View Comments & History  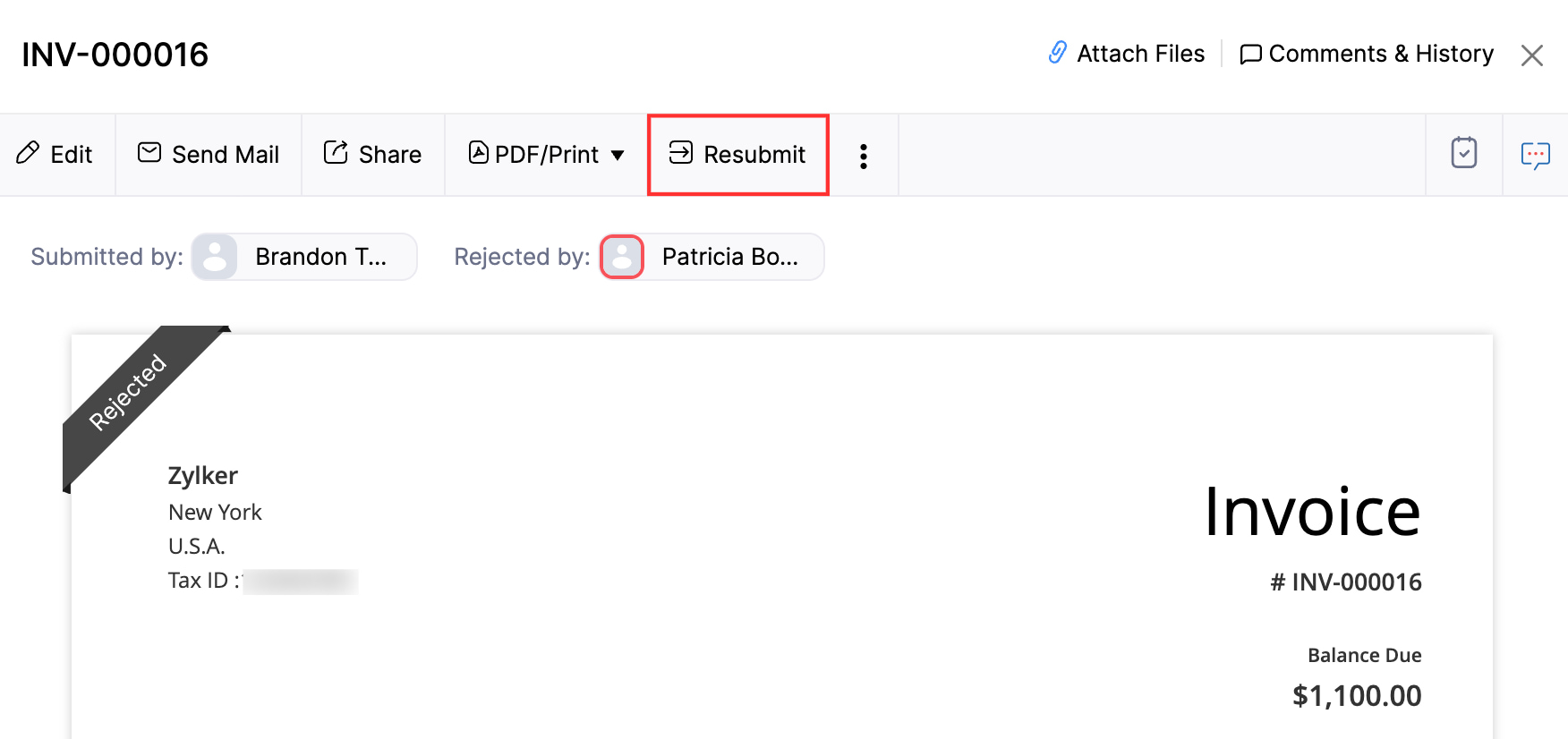tap(1367, 53)
